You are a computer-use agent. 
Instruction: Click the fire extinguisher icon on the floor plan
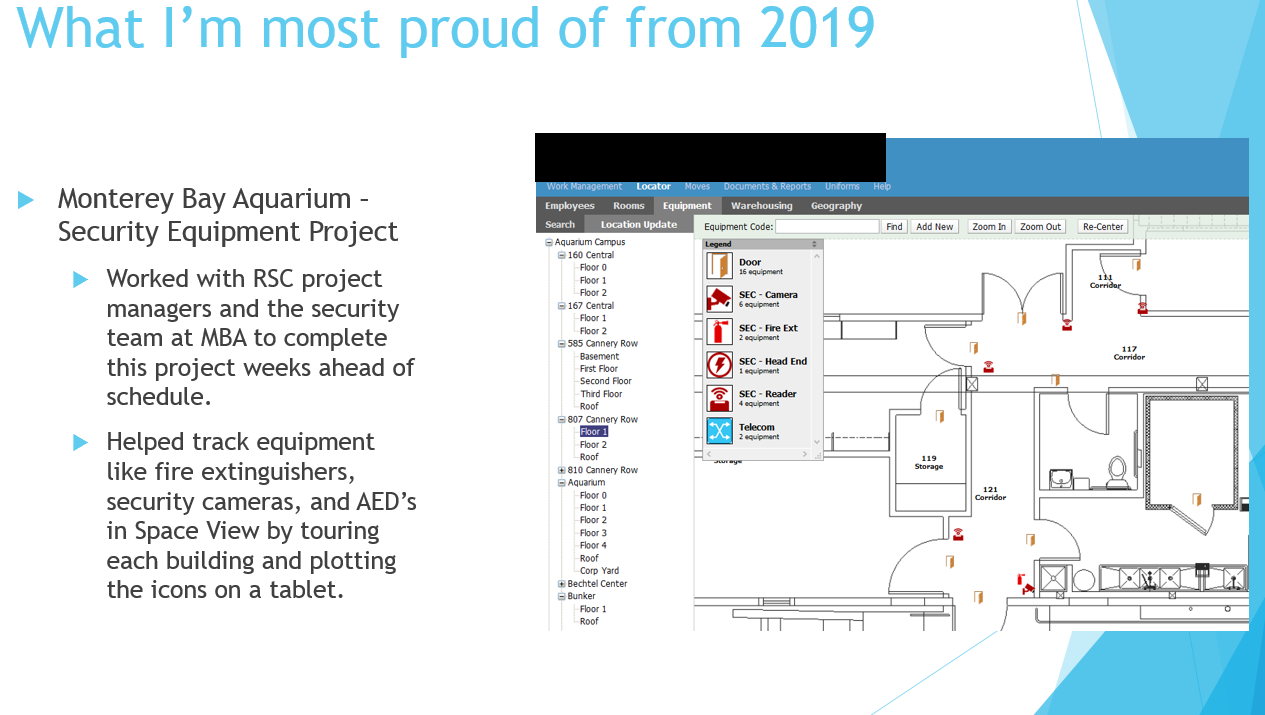coord(1019,579)
